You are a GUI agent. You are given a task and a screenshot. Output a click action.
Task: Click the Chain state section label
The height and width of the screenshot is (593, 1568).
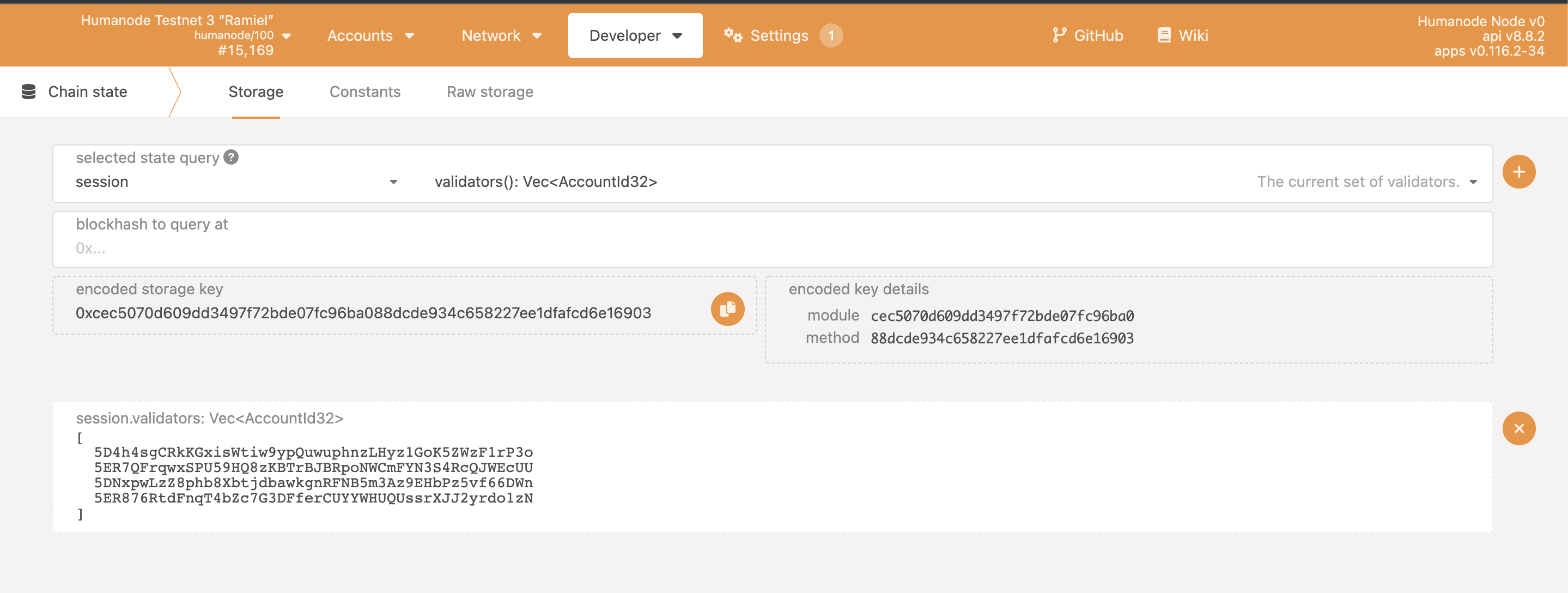[88, 92]
